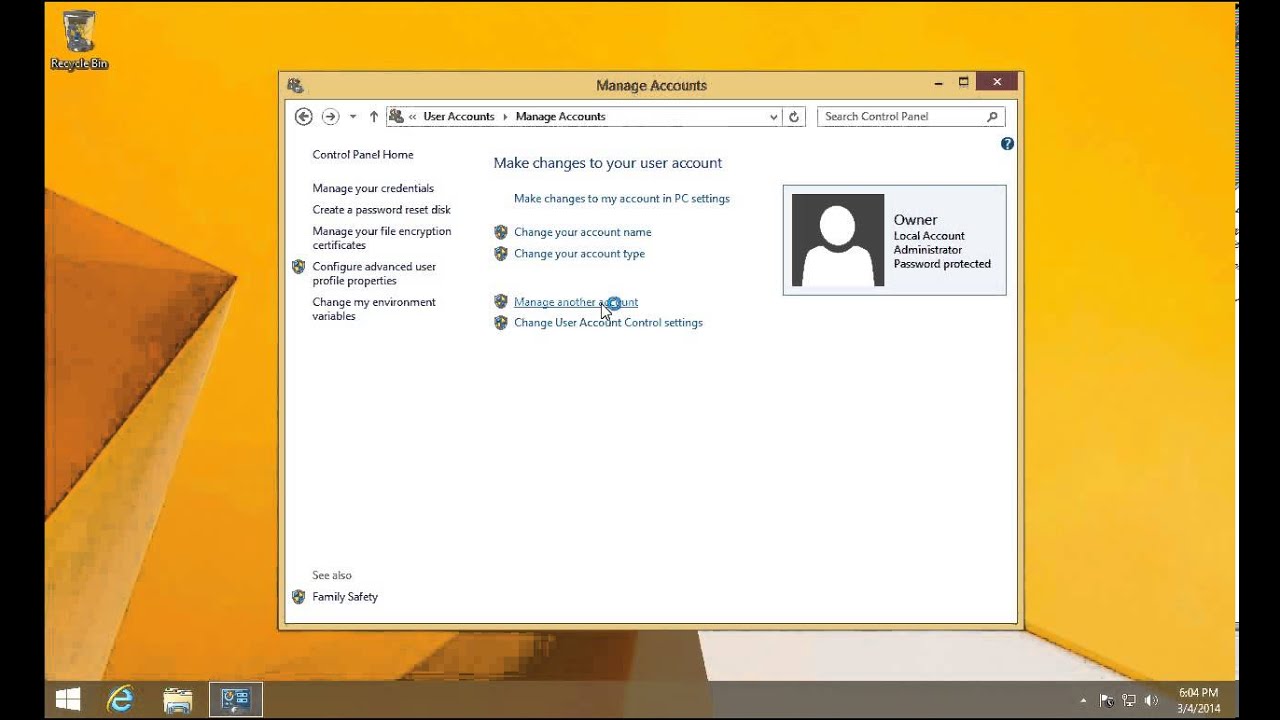
Task: Click the volume speaker tray icon
Action: 1151,701
